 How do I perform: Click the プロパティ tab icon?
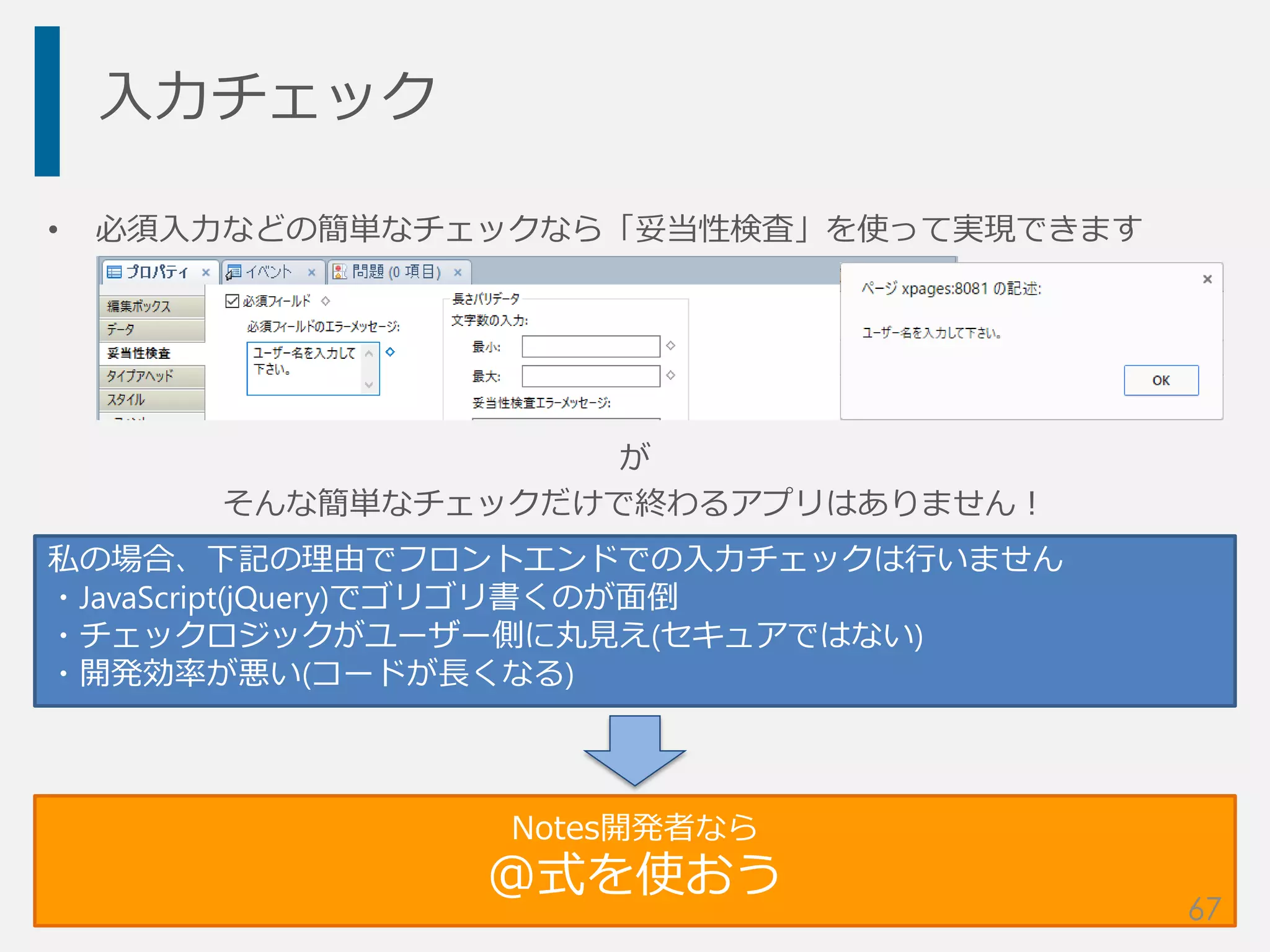click(x=114, y=272)
